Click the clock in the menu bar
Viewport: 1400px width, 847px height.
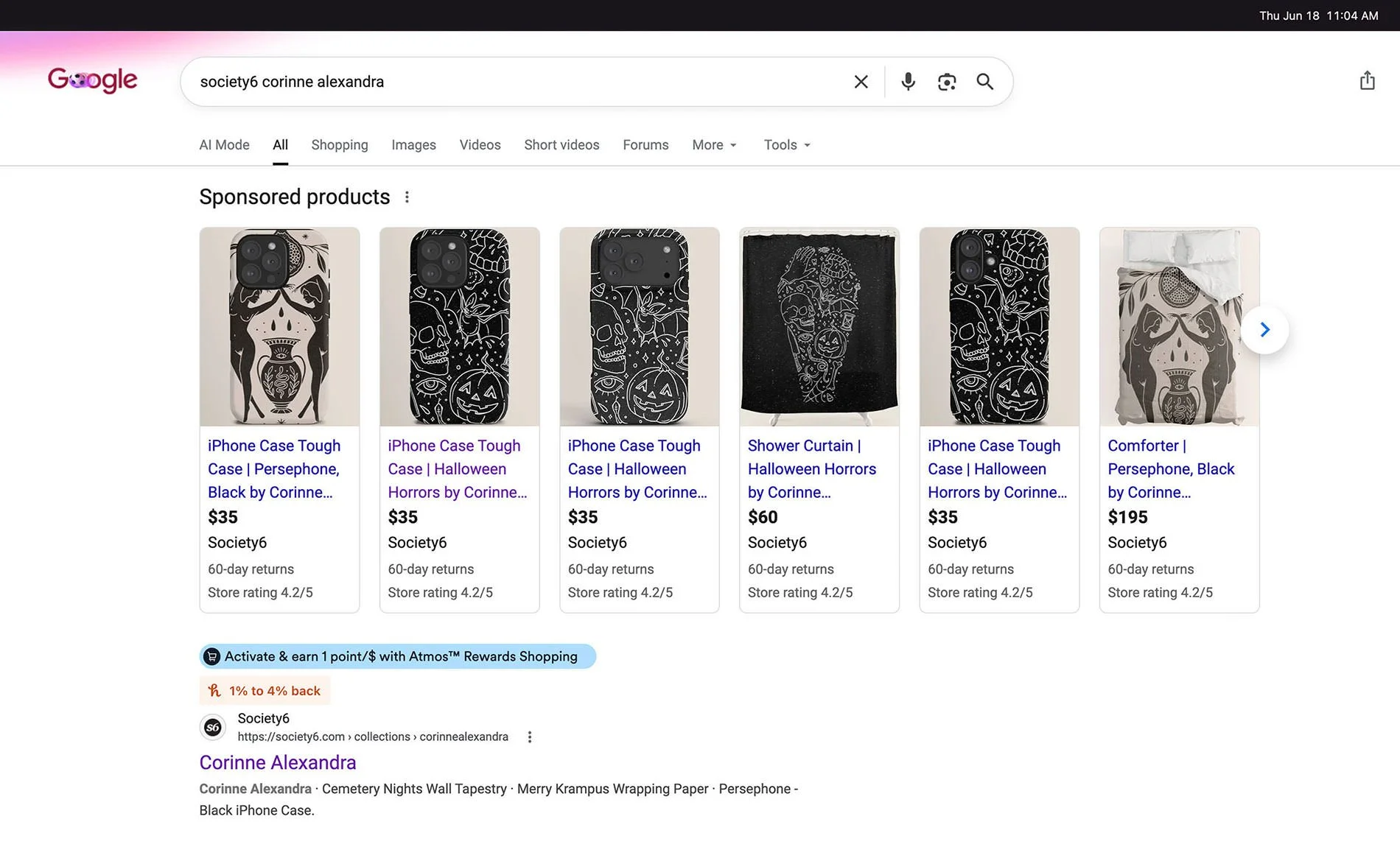(x=1318, y=15)
